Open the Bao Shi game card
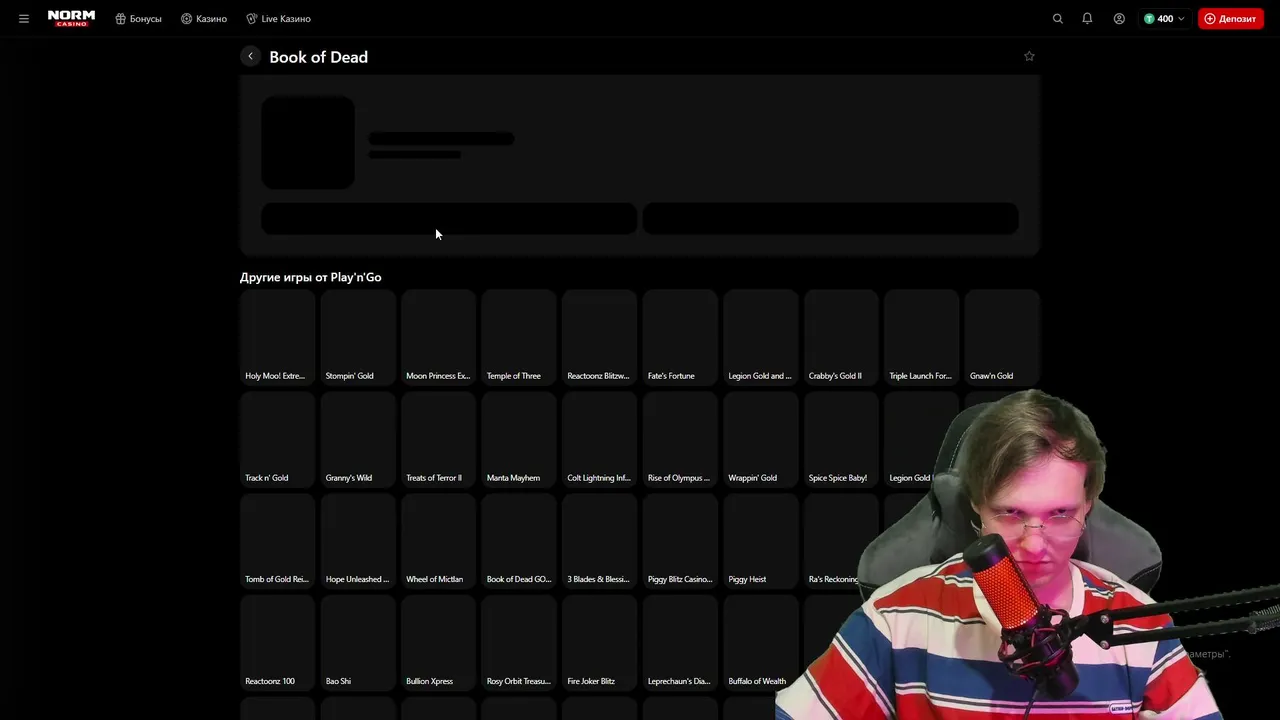The image size is (1280, 720). point(358,643)
